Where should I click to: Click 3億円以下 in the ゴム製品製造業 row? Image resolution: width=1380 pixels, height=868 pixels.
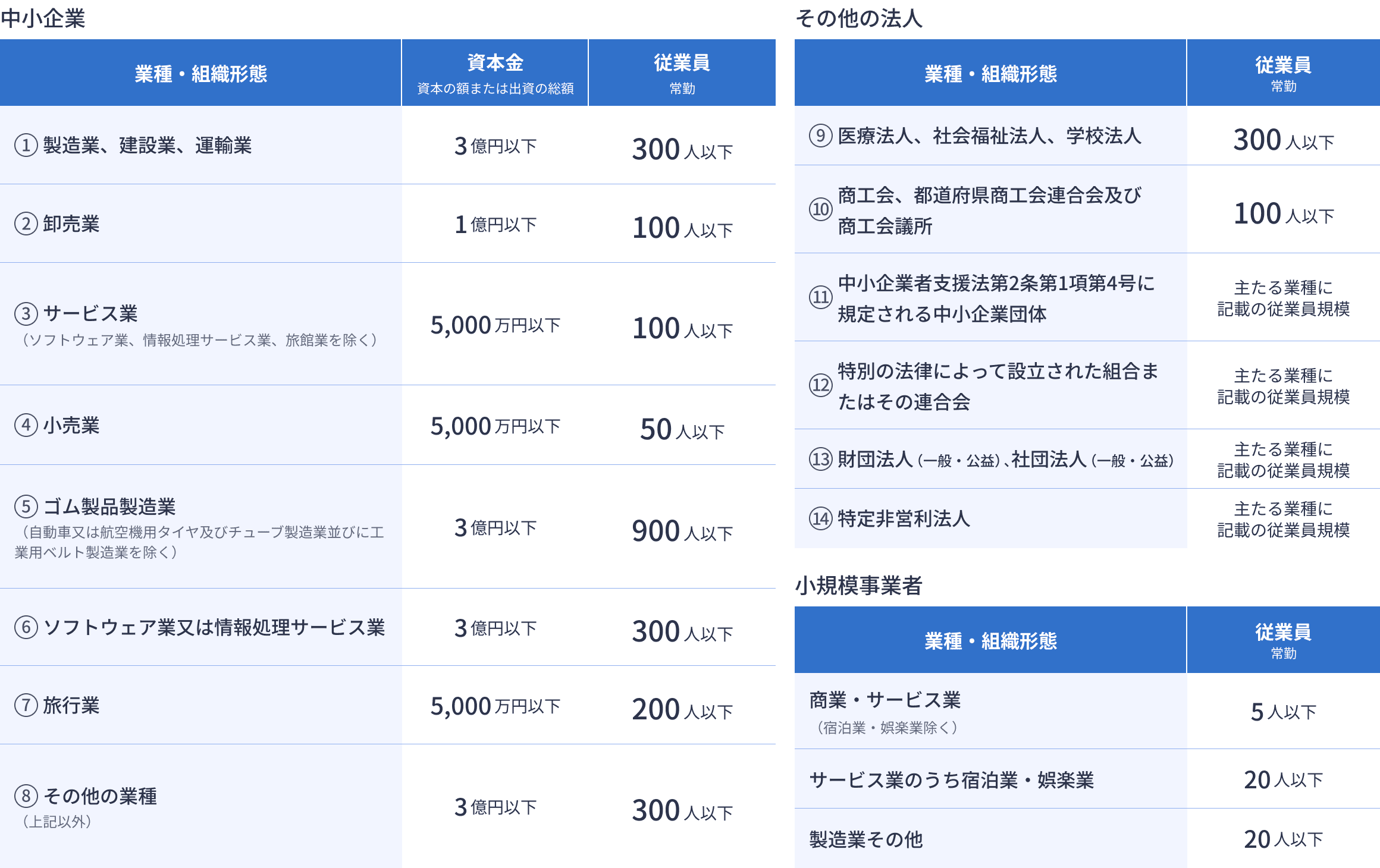click(495, 527)
